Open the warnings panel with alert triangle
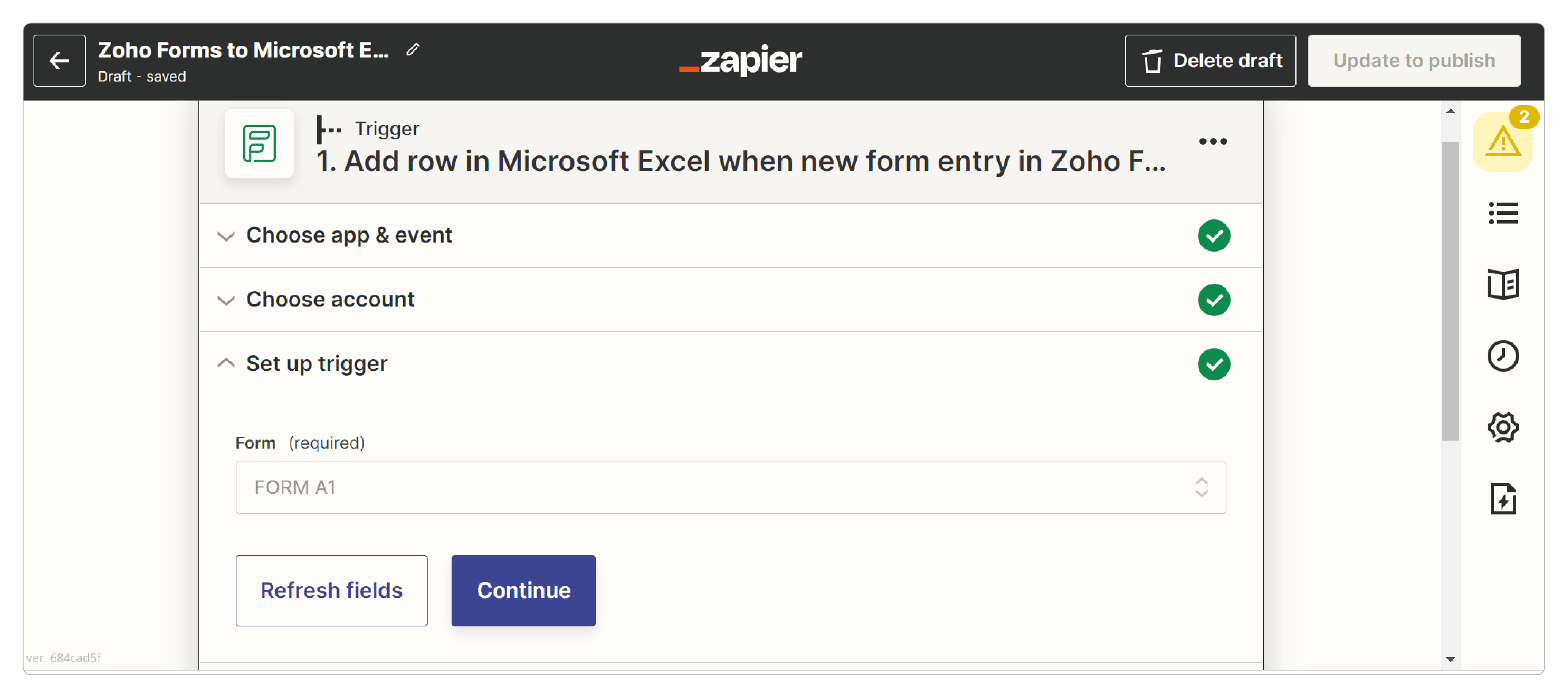The height and width of the screenshot is (698, 1568). tap(1502, 142)
